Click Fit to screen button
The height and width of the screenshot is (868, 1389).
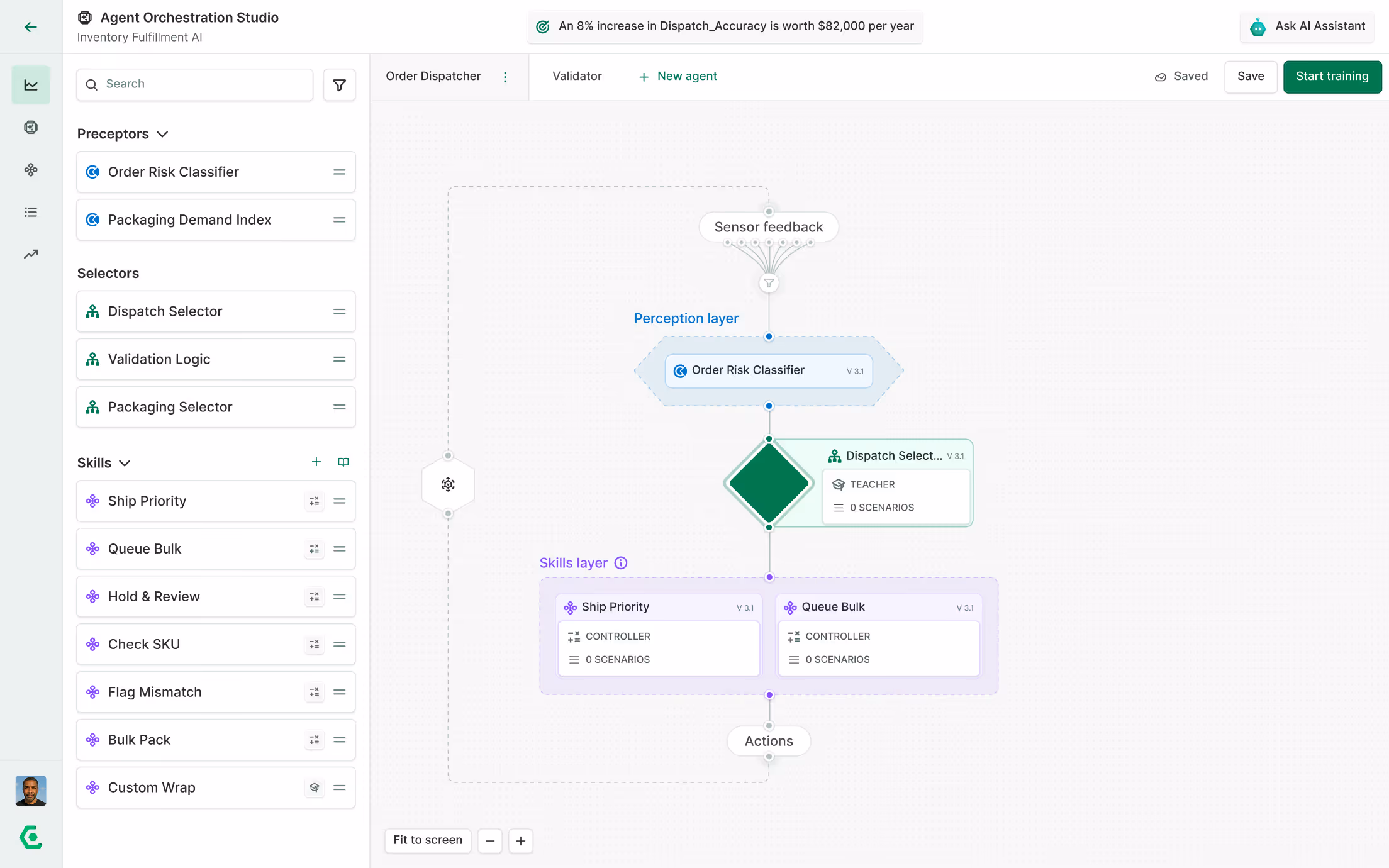(428, 840)
